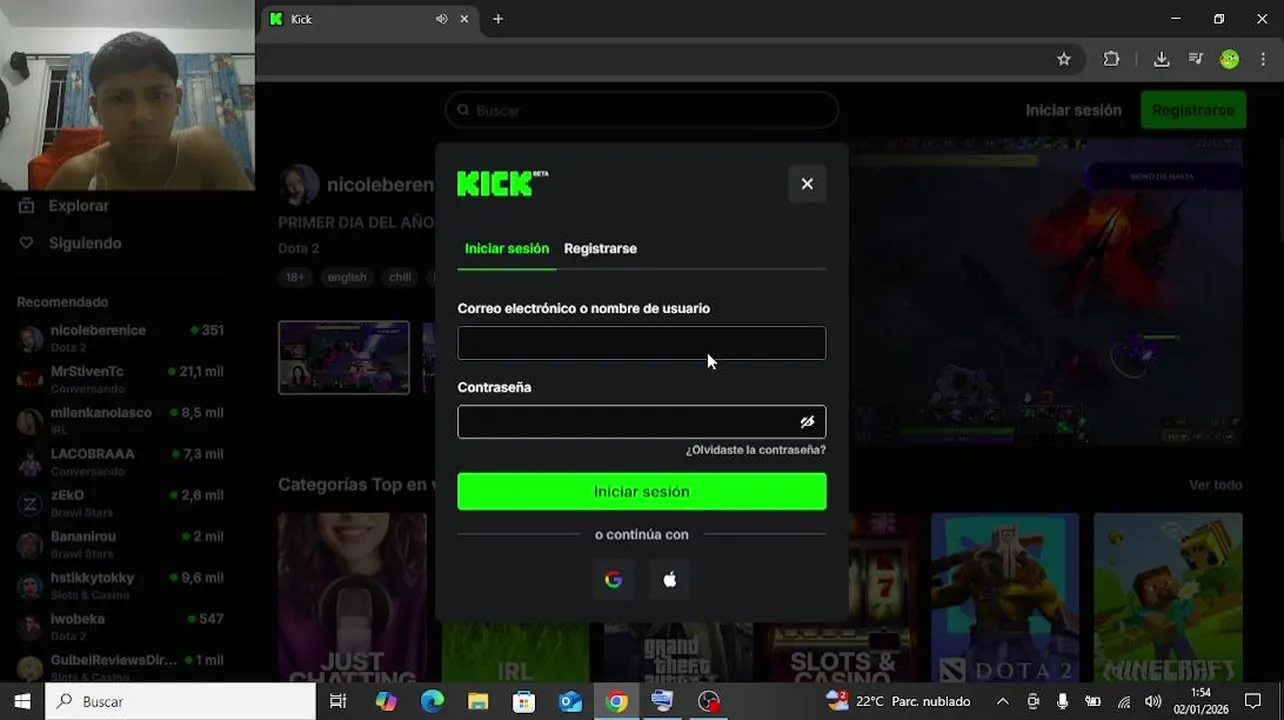Click the 18+ tag under stream title

(x=295, y=277)
